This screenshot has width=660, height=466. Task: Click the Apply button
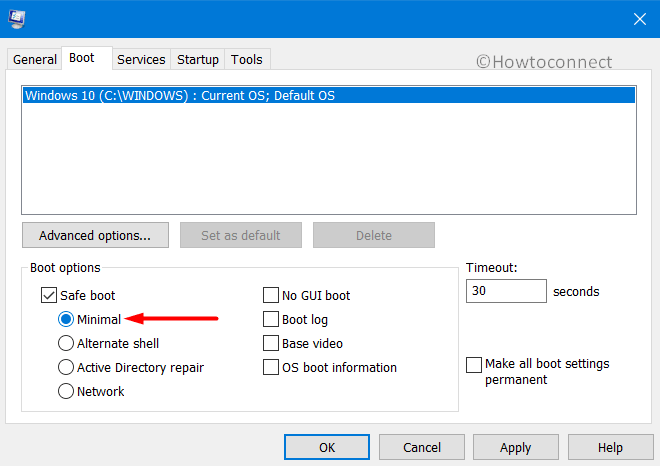[x=516, y=447]
